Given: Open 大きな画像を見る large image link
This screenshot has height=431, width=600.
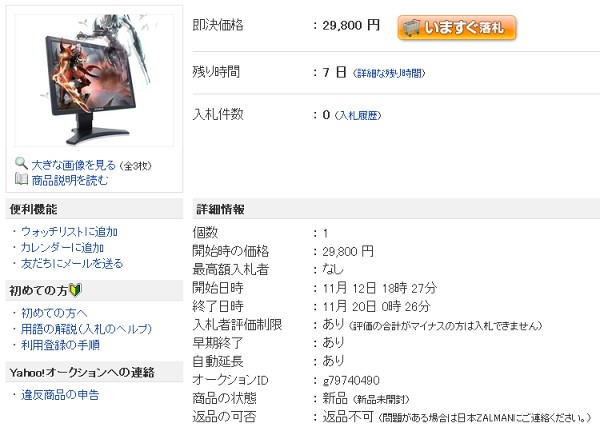Looking at the screenshot, I should click(x=73, y=165).
